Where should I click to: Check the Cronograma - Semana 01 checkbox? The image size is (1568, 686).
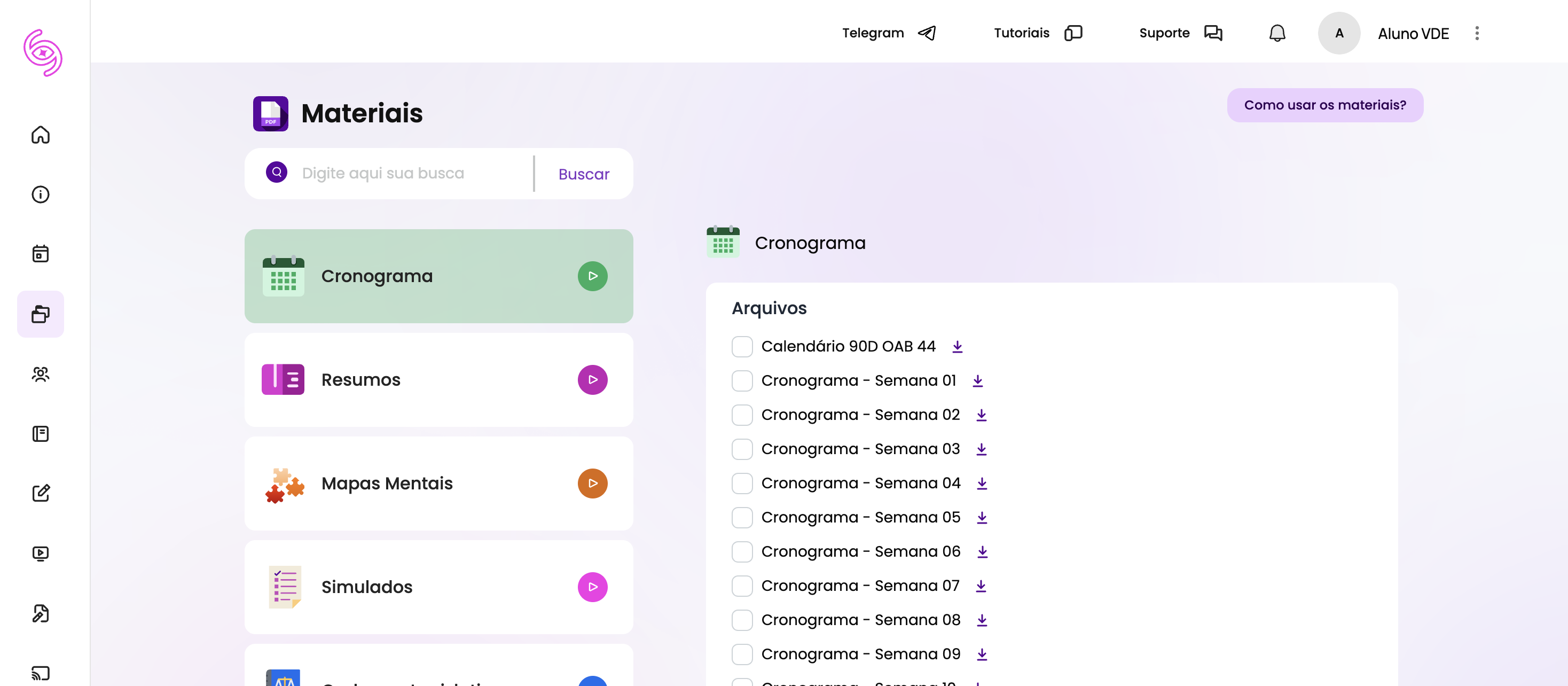(741, 380)
